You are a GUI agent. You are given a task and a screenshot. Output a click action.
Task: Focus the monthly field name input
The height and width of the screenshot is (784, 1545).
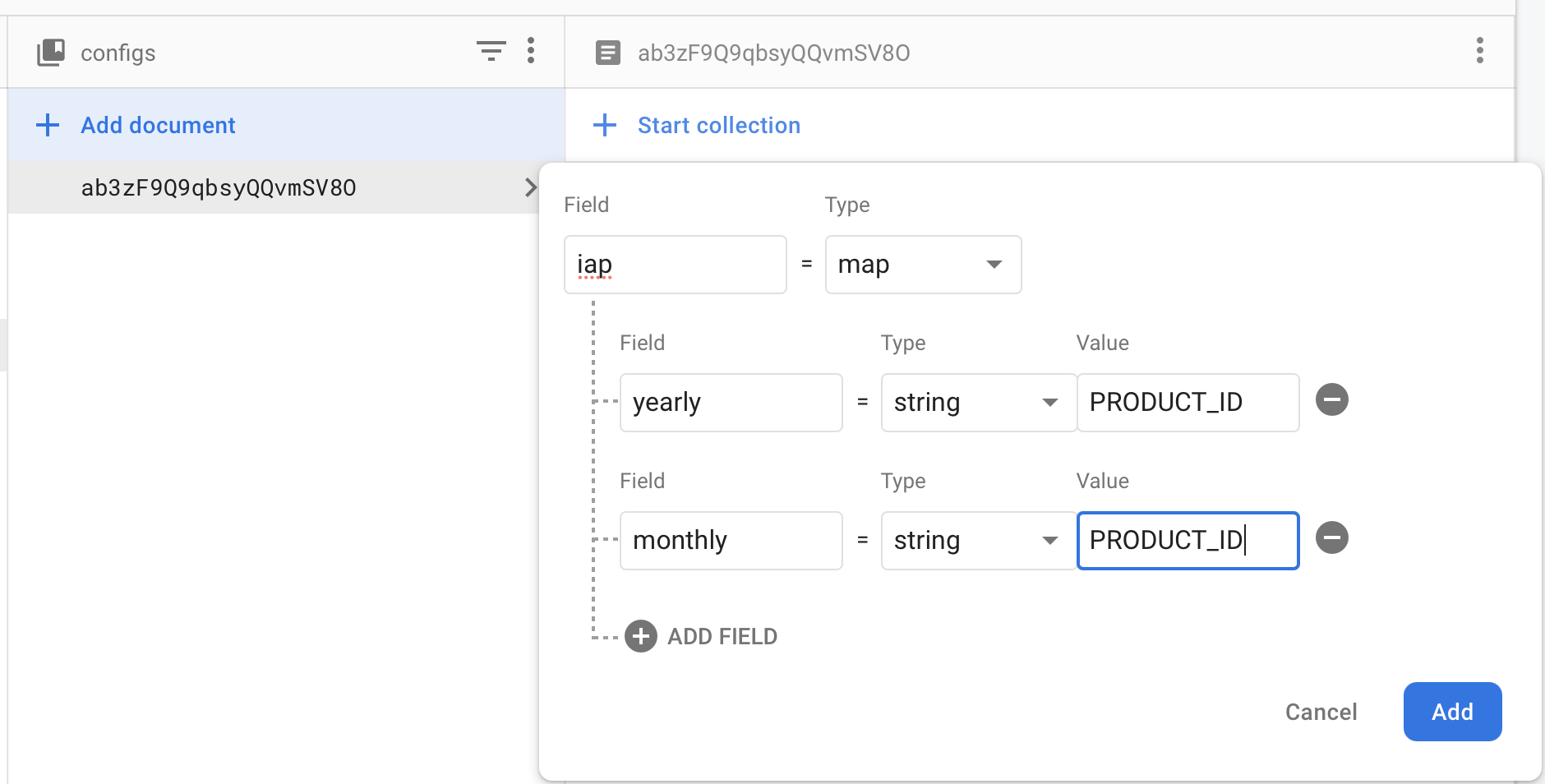(x=731, y=541)
